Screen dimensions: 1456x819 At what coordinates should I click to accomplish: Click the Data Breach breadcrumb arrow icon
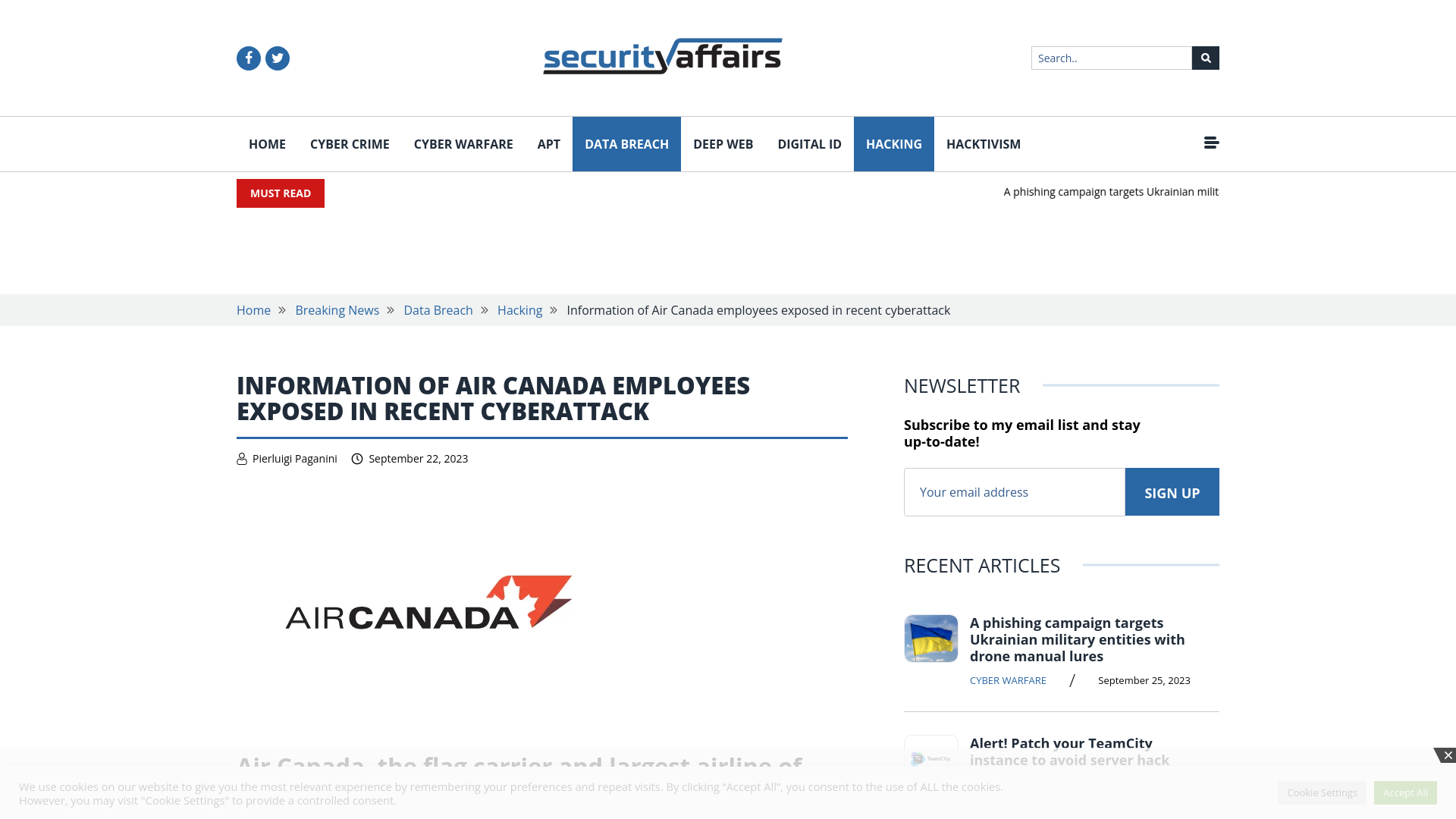[484, 310]
